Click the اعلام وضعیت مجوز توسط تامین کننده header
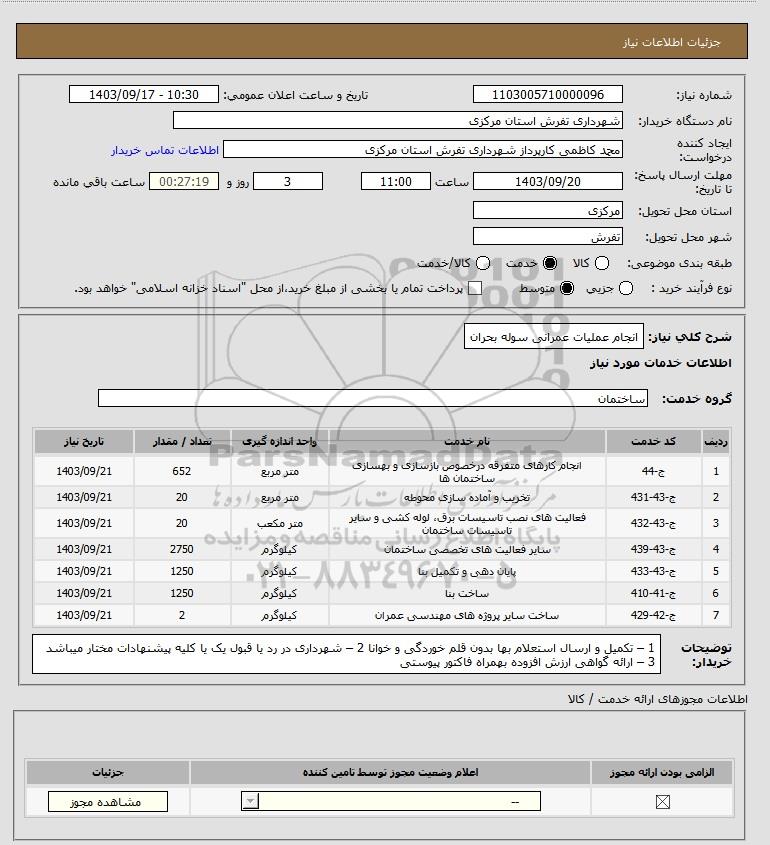 click(390, 772)
